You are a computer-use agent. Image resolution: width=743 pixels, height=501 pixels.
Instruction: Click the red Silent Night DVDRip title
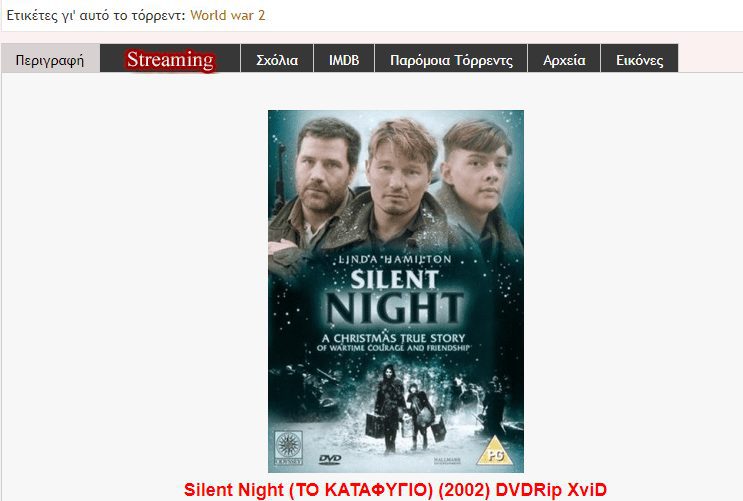tap(395, 489)
